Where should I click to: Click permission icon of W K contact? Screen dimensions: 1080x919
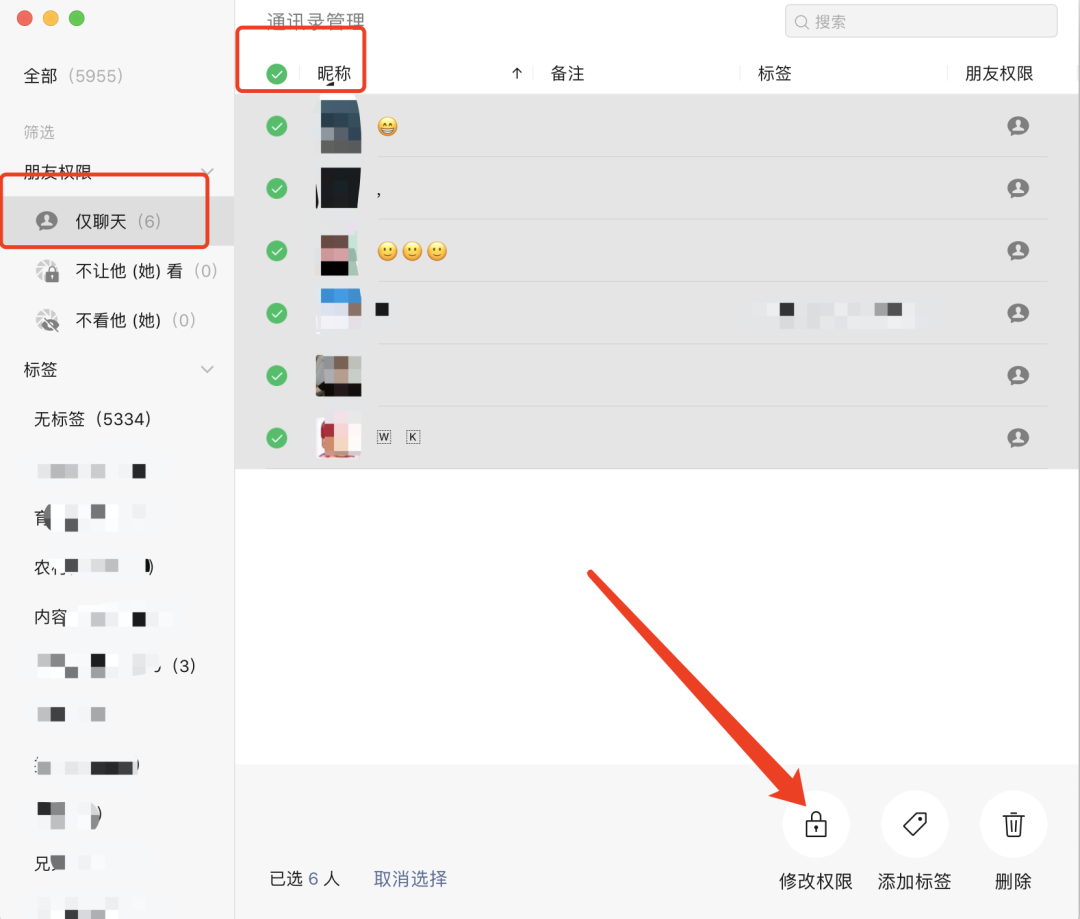point(1018,437)
